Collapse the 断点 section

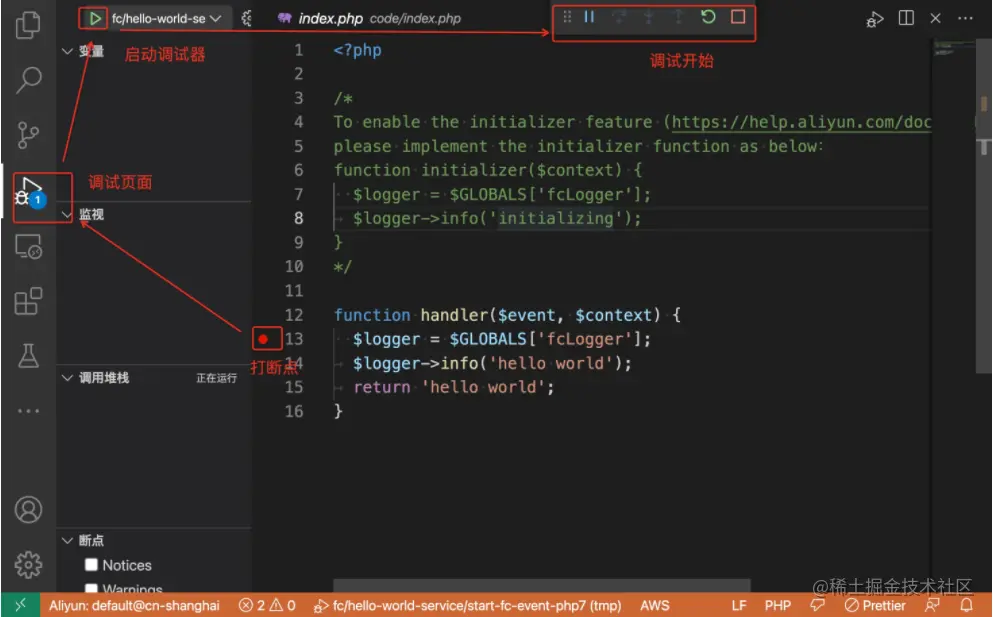(68, 540)
